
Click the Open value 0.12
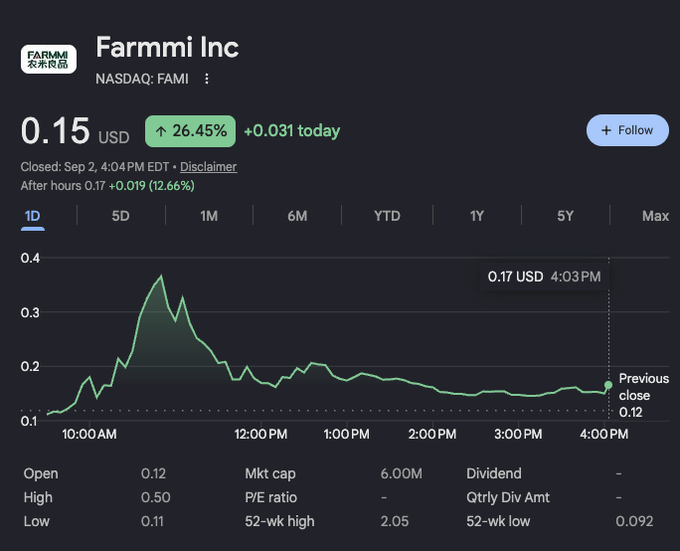153,473
